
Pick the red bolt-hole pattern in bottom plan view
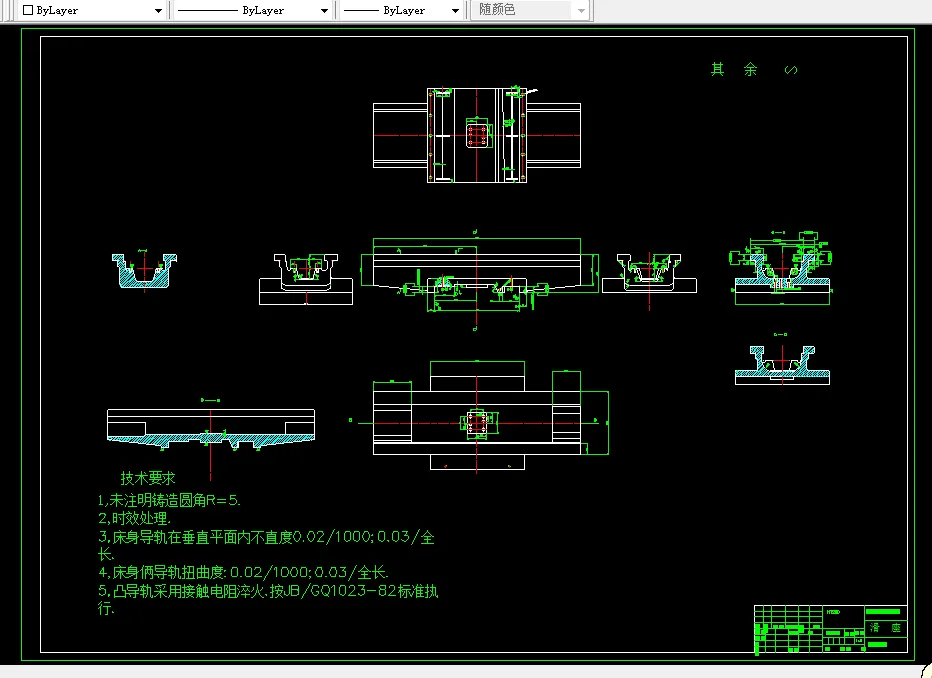(477, 423)
